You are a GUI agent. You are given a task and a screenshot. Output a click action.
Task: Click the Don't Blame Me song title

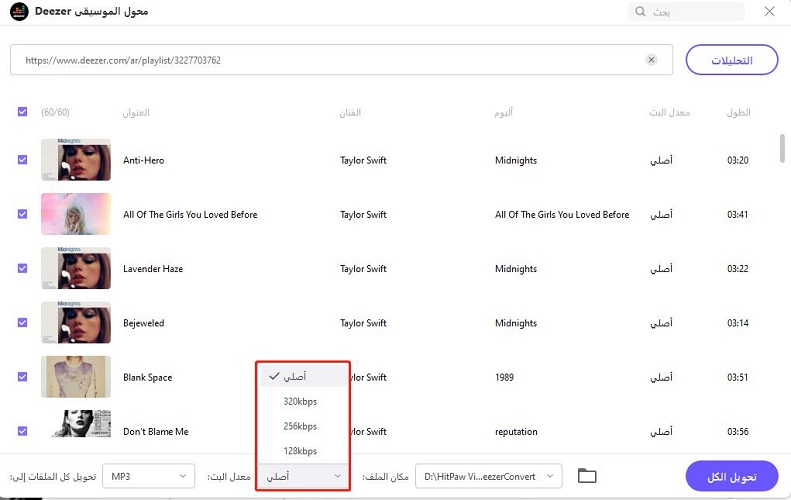tap(156, 432)
